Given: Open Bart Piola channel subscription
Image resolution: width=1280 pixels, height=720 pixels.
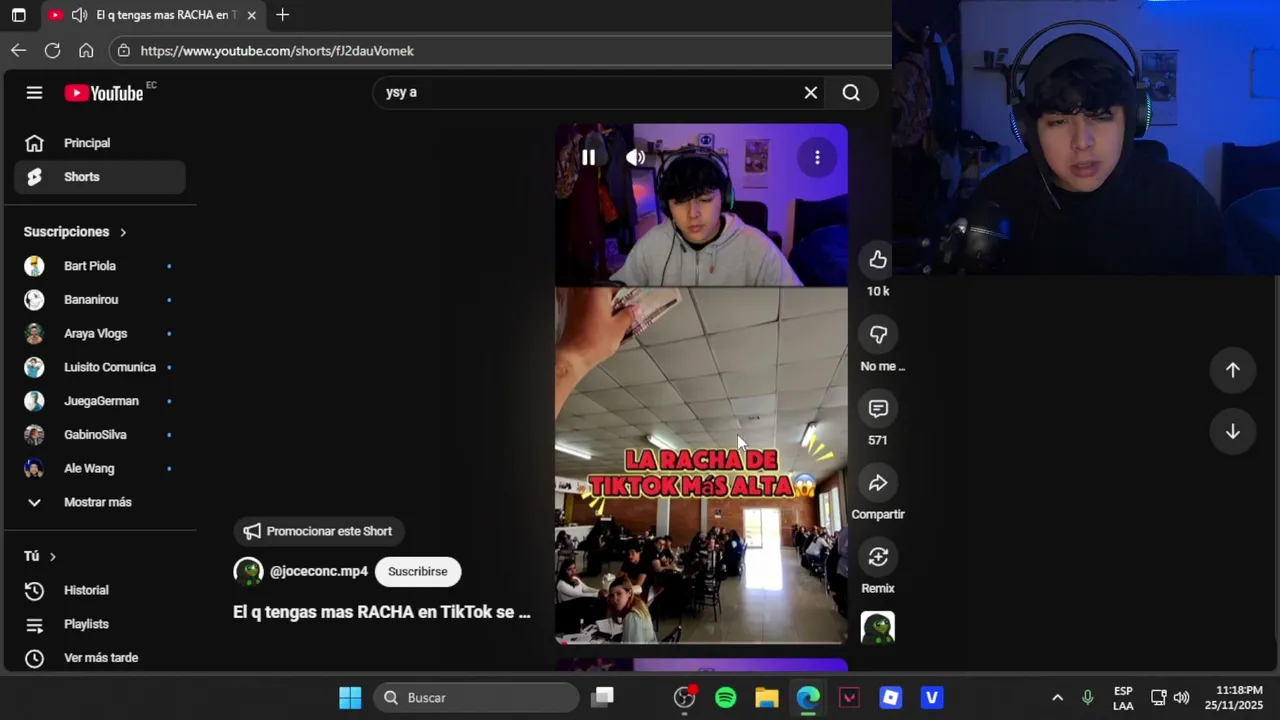Looking at the screenshot, I should coord(100,266).
